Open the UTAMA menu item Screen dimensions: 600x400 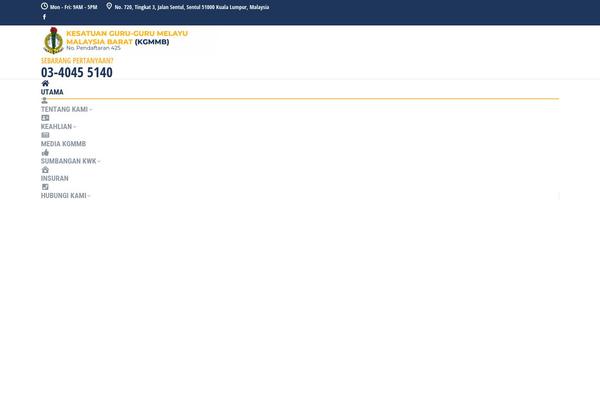(x=52, y=92)
